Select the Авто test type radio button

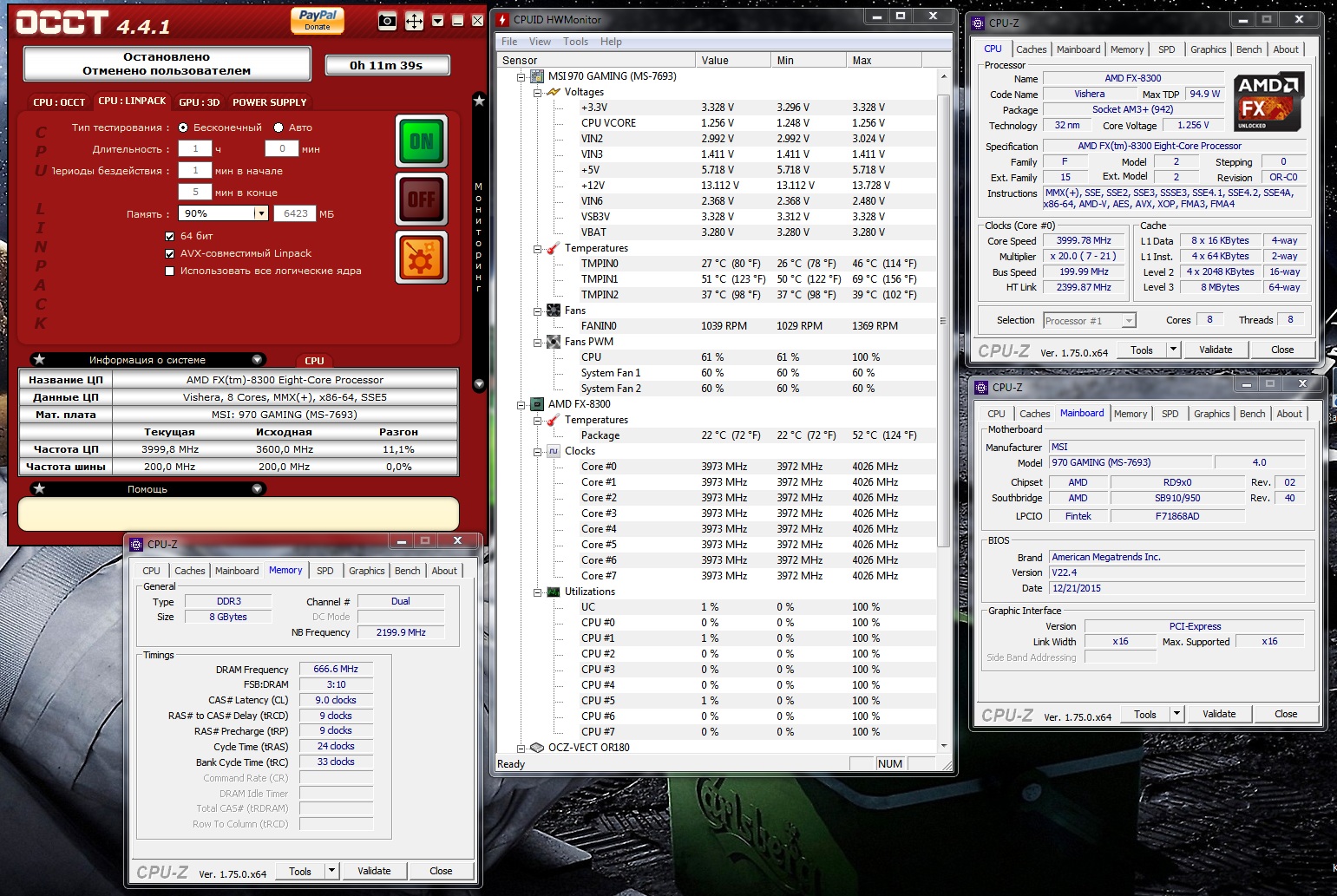coord(279,128)
